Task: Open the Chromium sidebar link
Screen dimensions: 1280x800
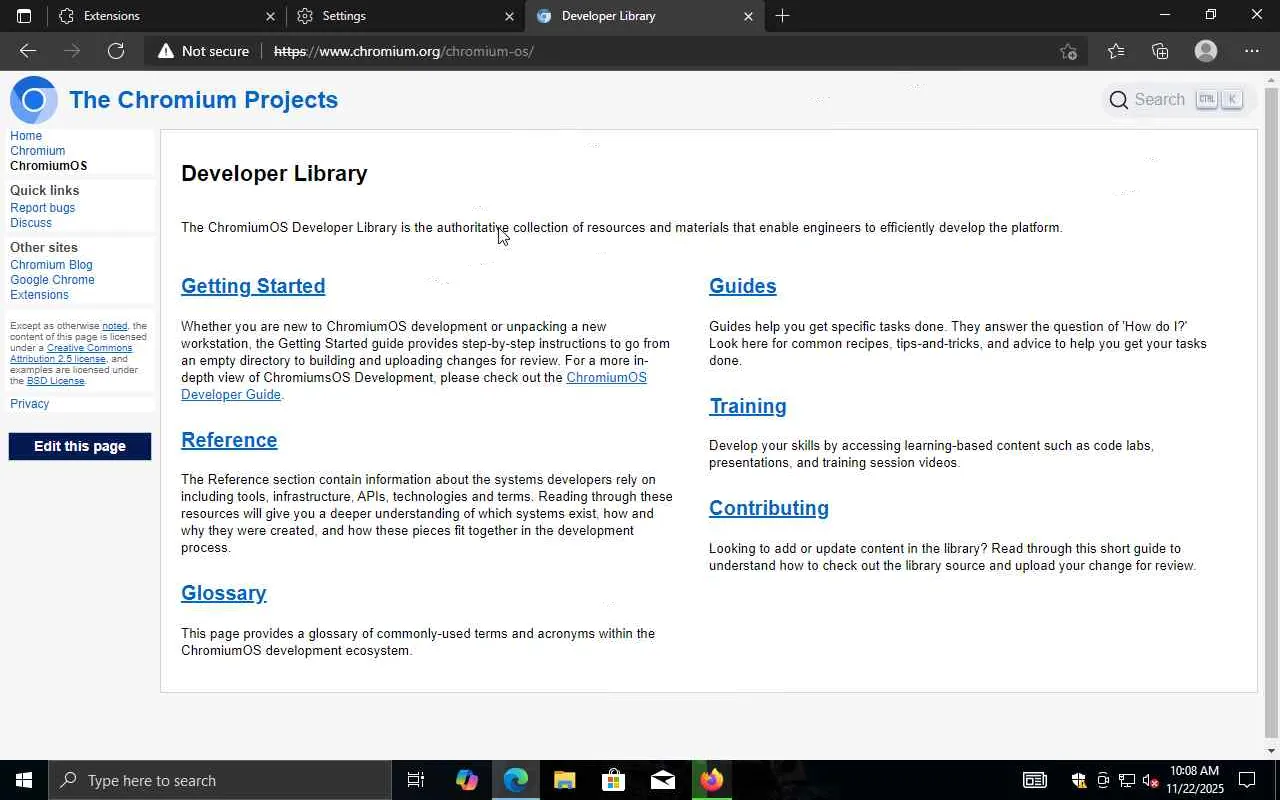Action: coord(38,151)
